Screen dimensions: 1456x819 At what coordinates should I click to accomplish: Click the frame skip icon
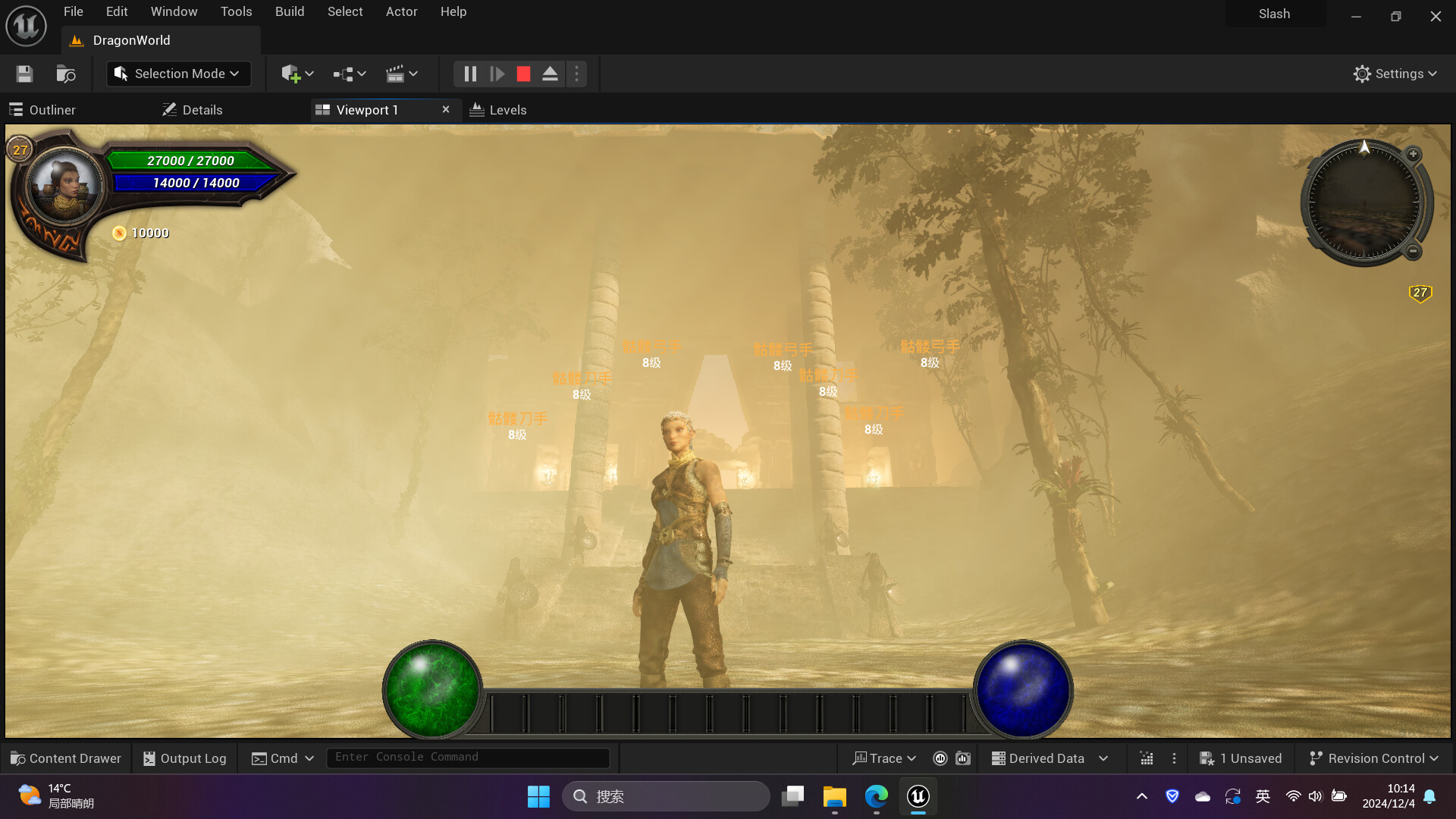pyautogui.click(x=497, y=74)
